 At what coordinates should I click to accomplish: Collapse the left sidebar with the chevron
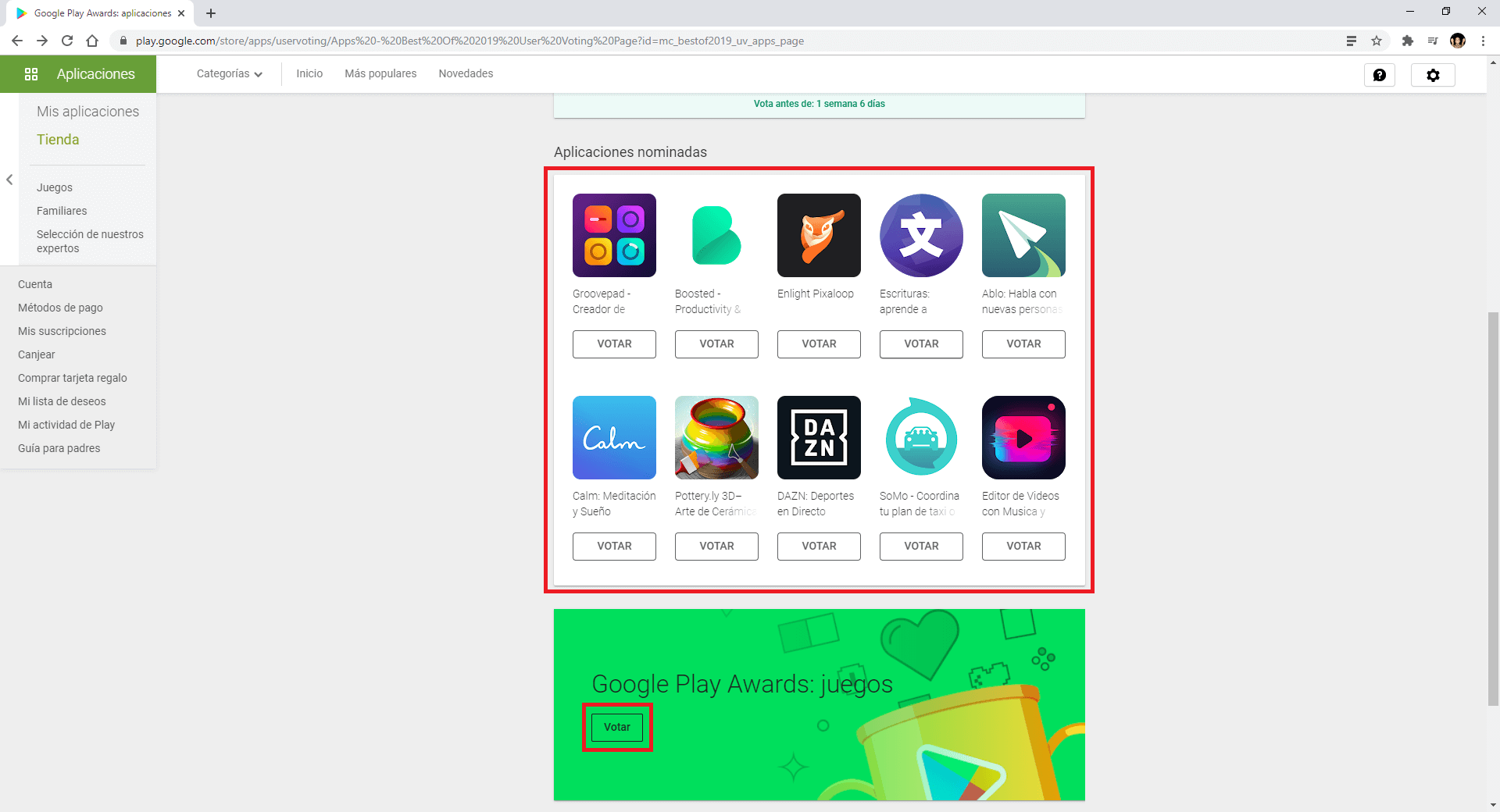pyautogui.click(x=9, y=180)
